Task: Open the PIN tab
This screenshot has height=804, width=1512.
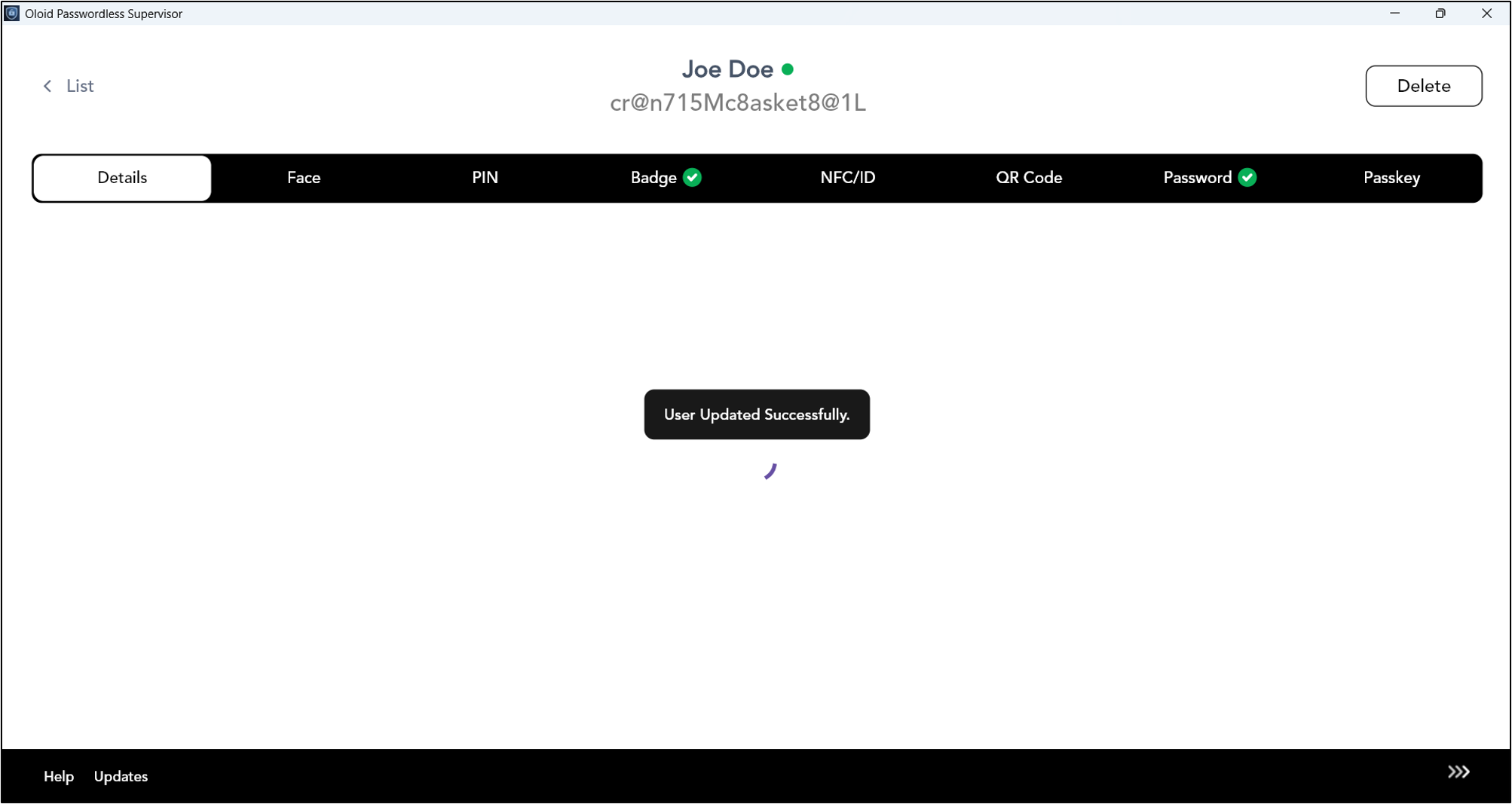Action: click(x=485, y=178)
